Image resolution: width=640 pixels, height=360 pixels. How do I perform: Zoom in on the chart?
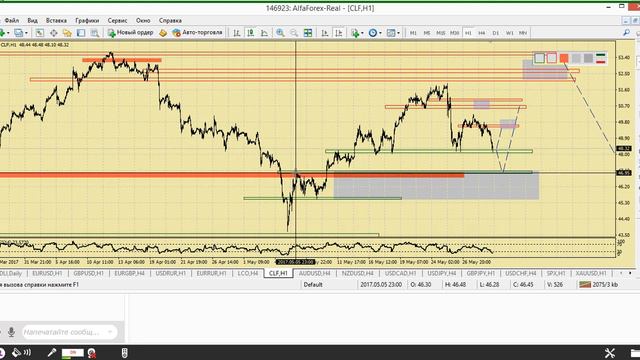[280, 33]
